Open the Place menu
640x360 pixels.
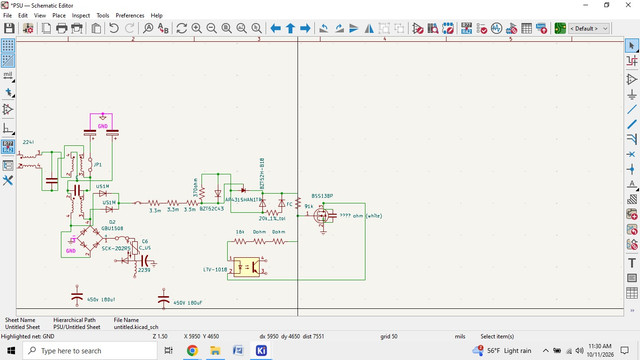[59, 16]
